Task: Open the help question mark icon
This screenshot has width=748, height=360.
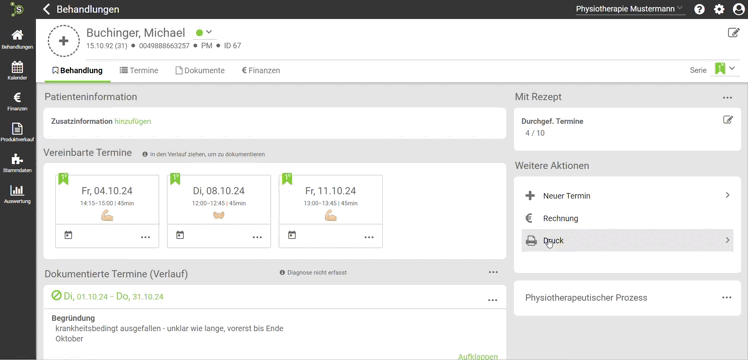Action: [x=699, y=9]
